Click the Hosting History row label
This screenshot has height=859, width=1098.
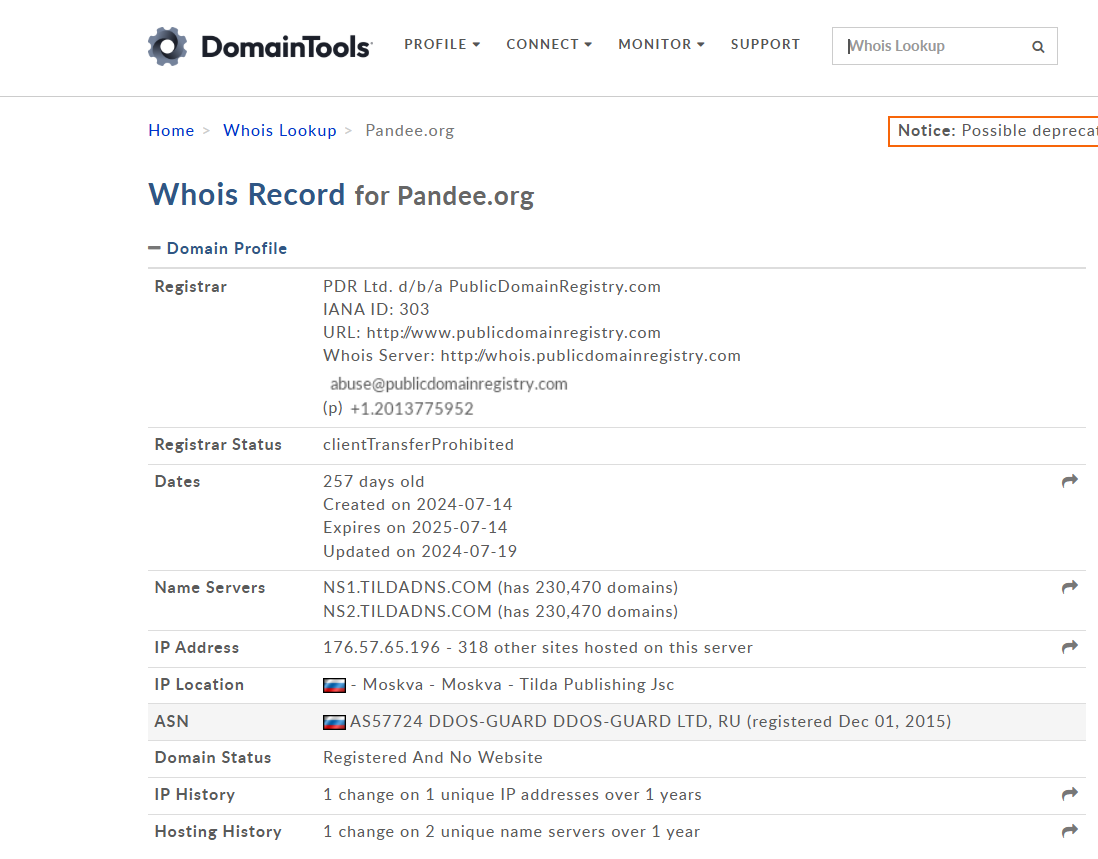tap(218, 832)
